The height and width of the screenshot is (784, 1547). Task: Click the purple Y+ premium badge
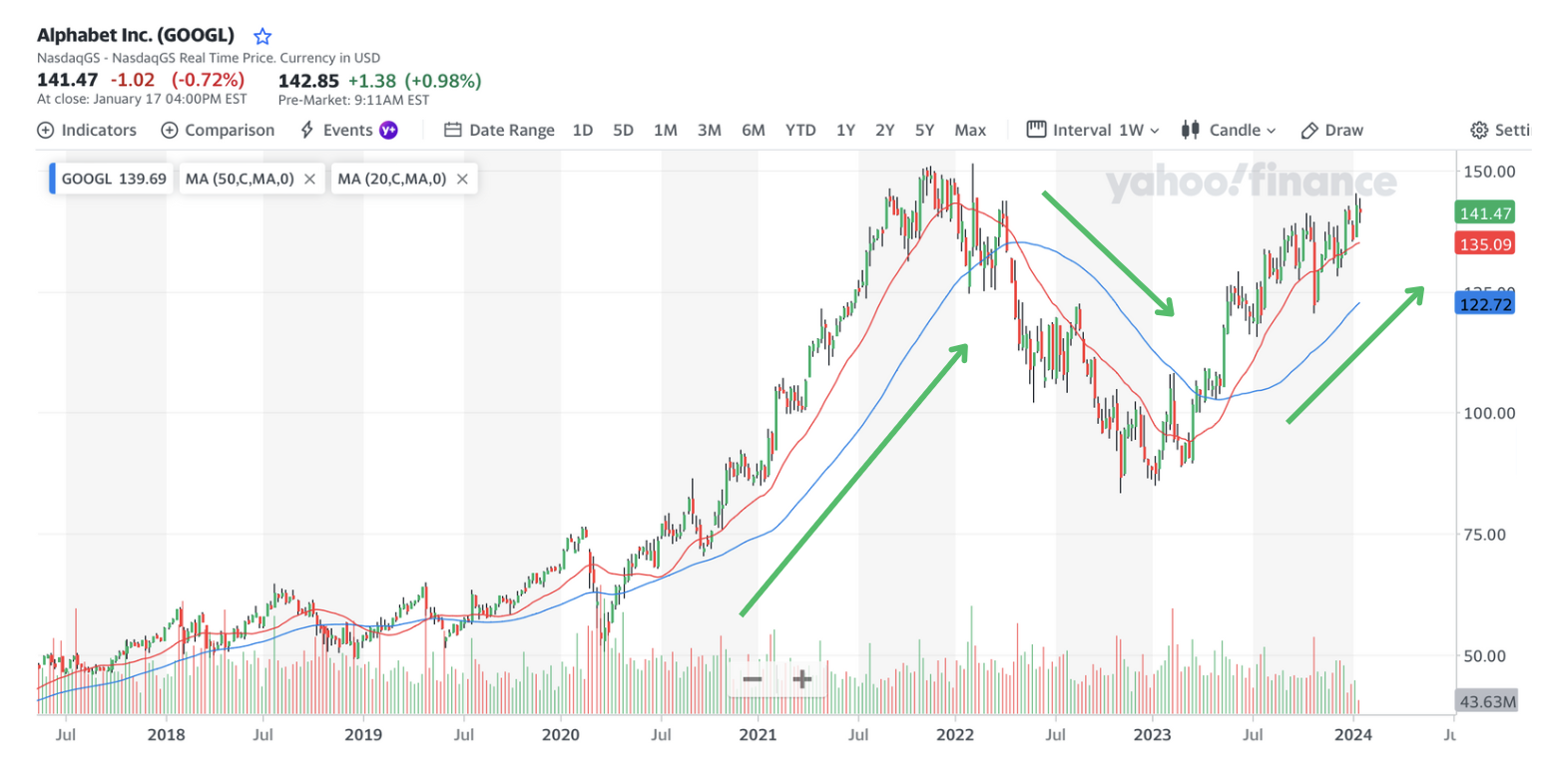click(x=388, y=130)
